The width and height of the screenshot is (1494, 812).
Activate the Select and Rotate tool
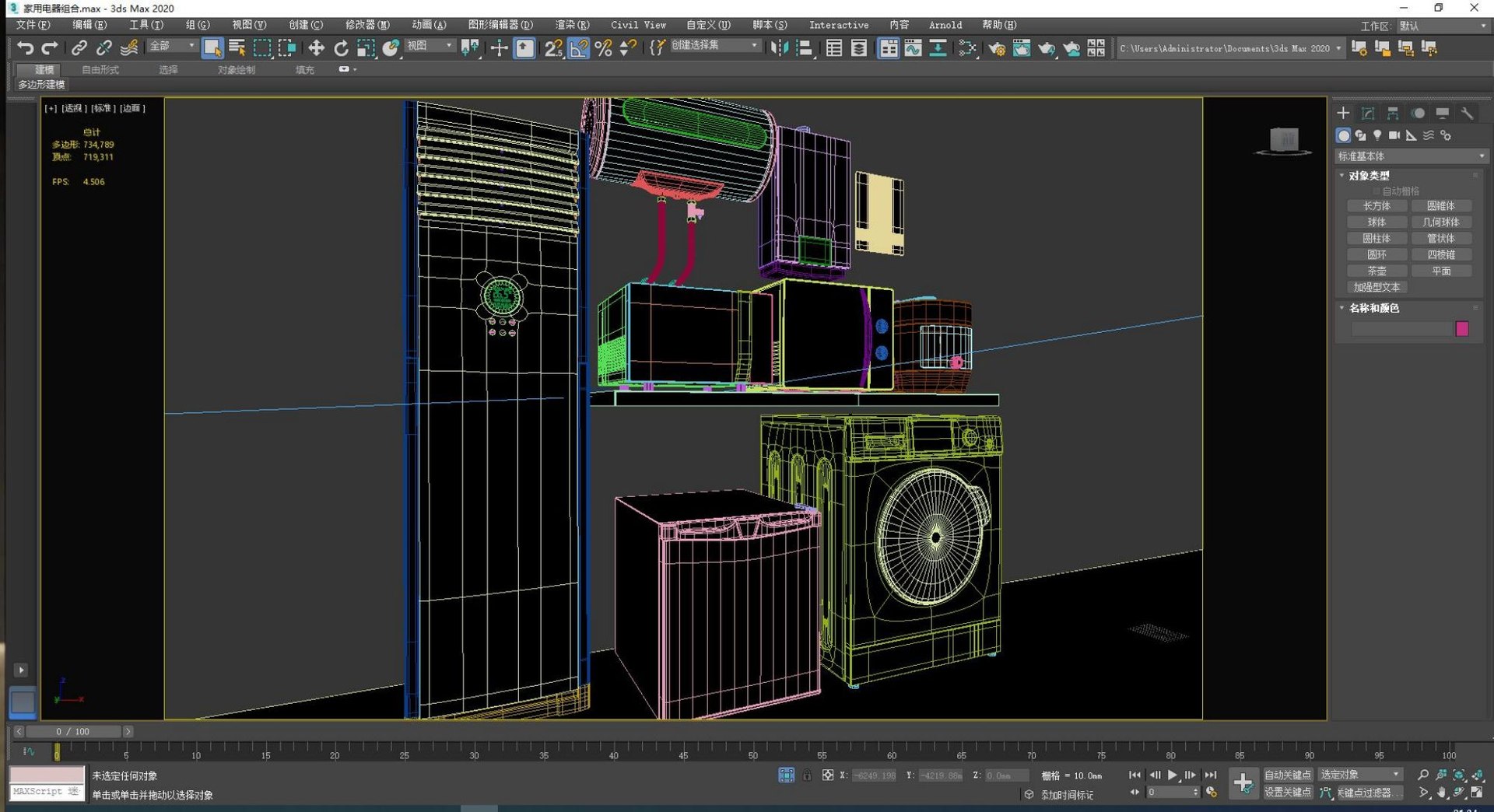tap(341, 48)
